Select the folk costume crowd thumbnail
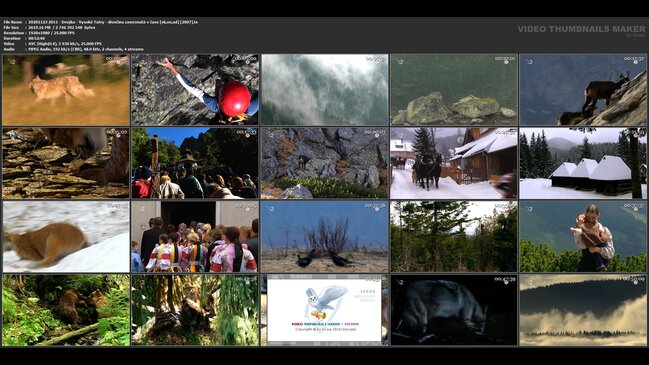The height and width of the screenshot is (365, 649). (x=195, y=237)
